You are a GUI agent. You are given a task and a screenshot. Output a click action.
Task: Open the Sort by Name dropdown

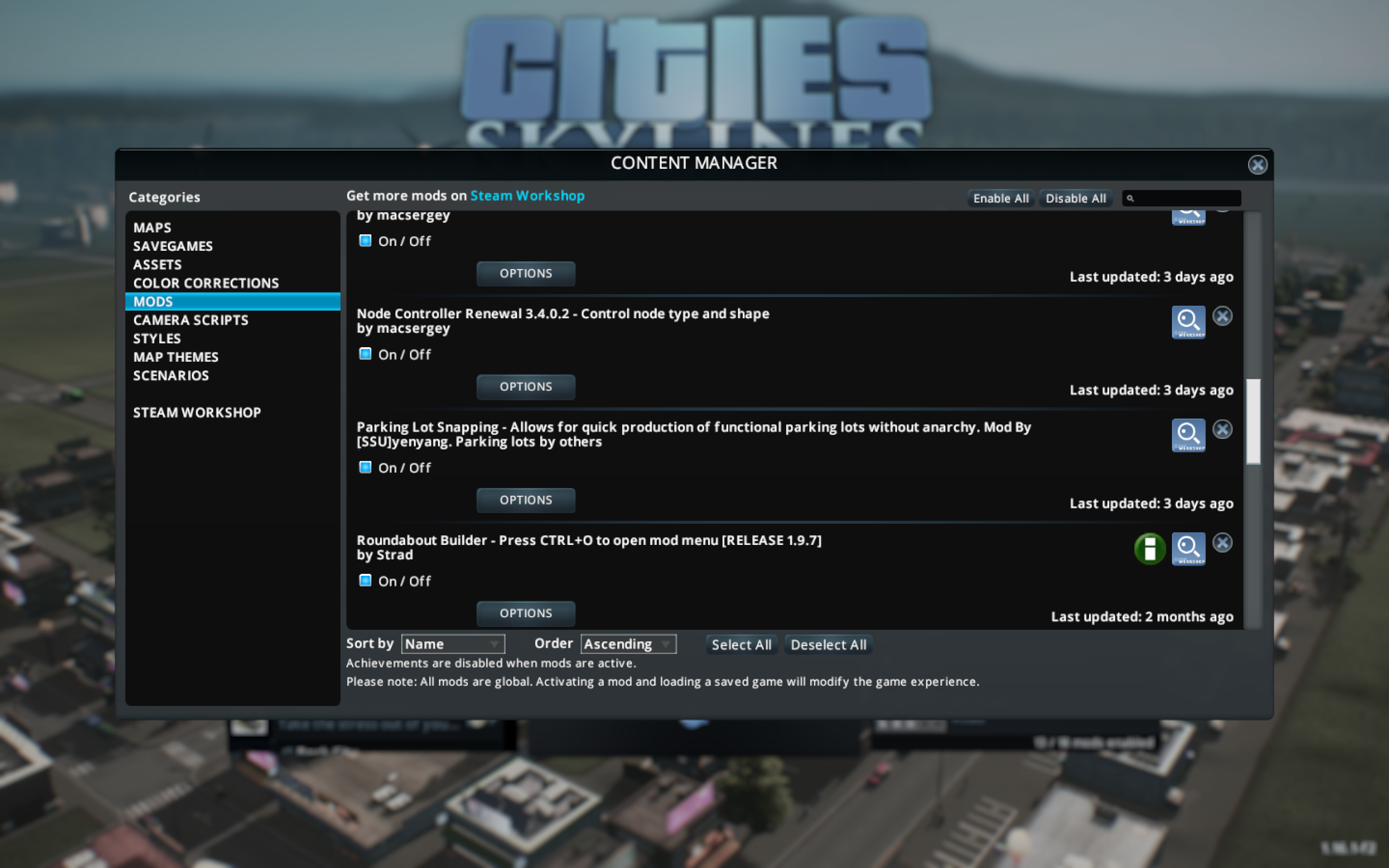coord(453,644)
